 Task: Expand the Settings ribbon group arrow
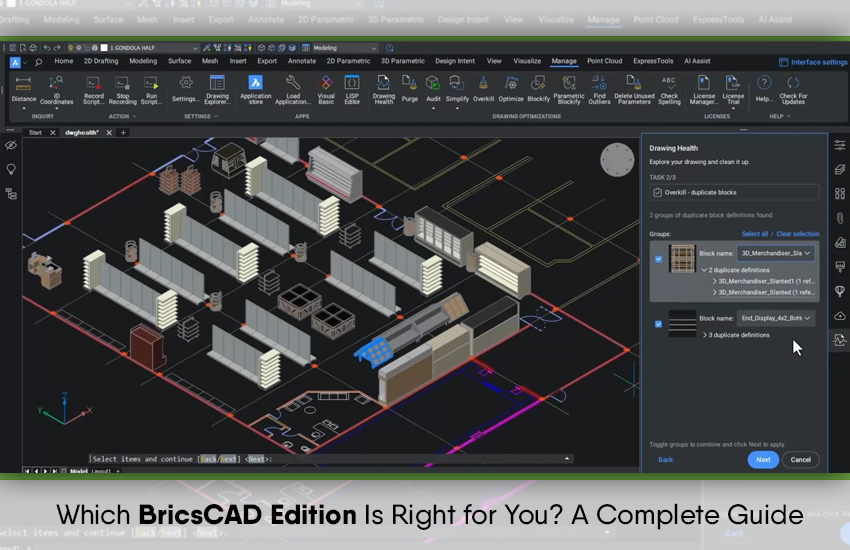(x=216, y=116)
